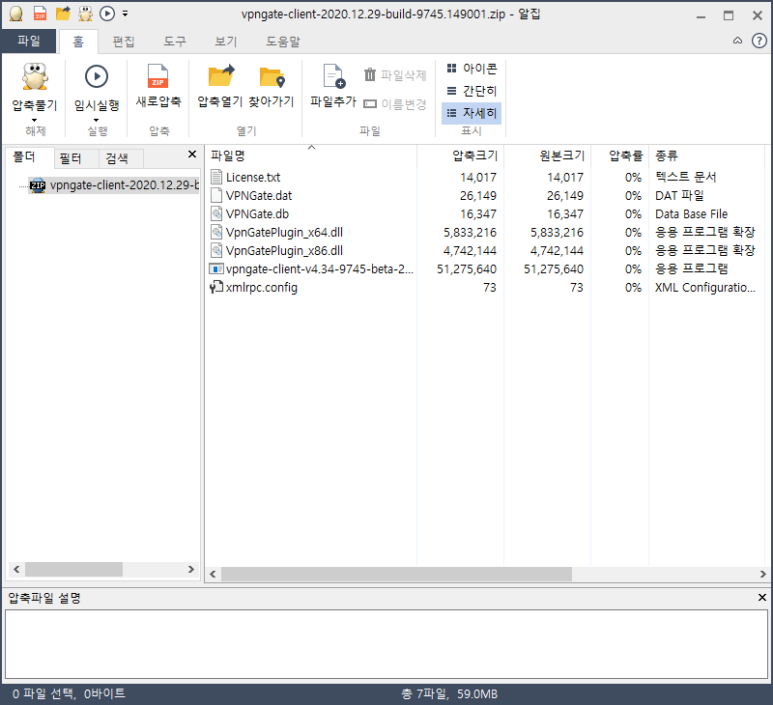Image resolution: width=773 pixels, height=705 pixels.
Task: Click the extract mascot quick-access icon
Action: (86, 14)
